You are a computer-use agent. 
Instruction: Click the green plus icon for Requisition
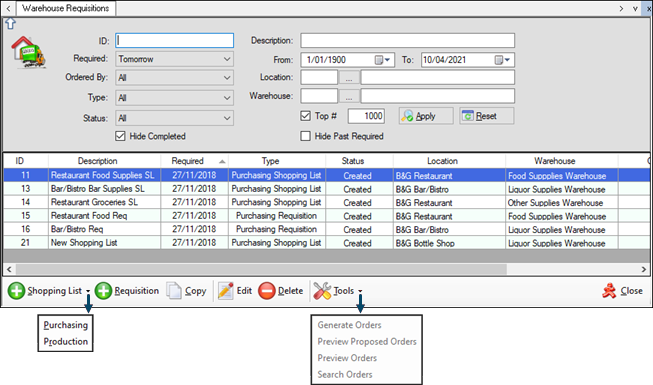103,291
